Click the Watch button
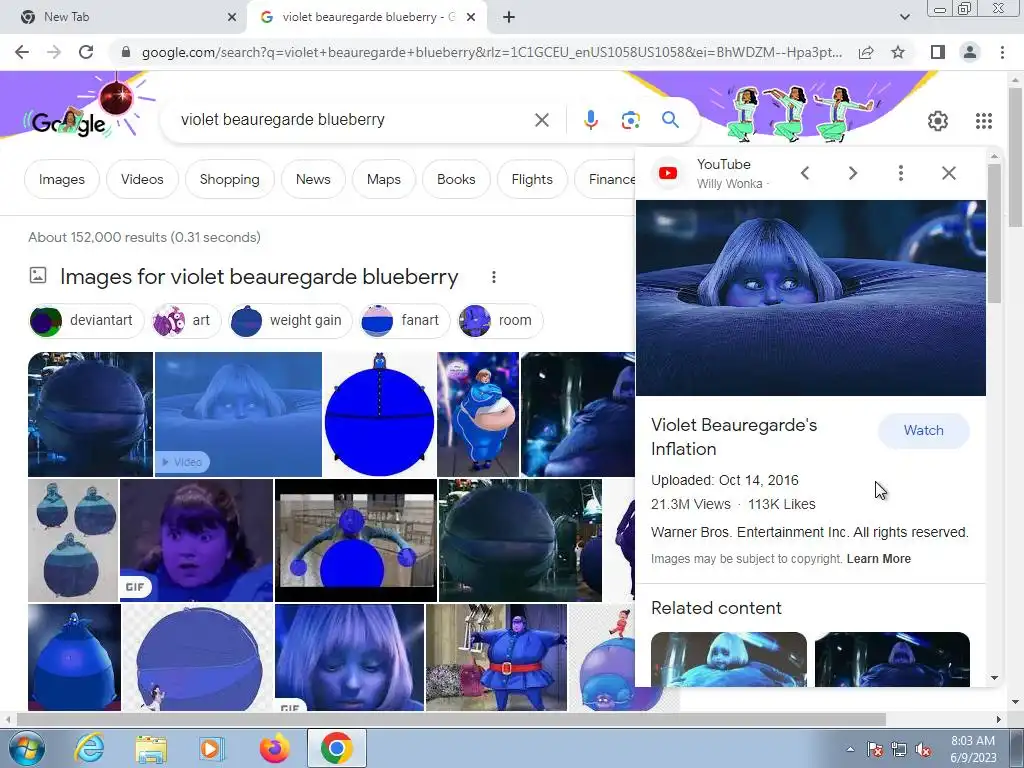Image resolution: width=1024 pixels, height=768 pixels. [923, 430]
